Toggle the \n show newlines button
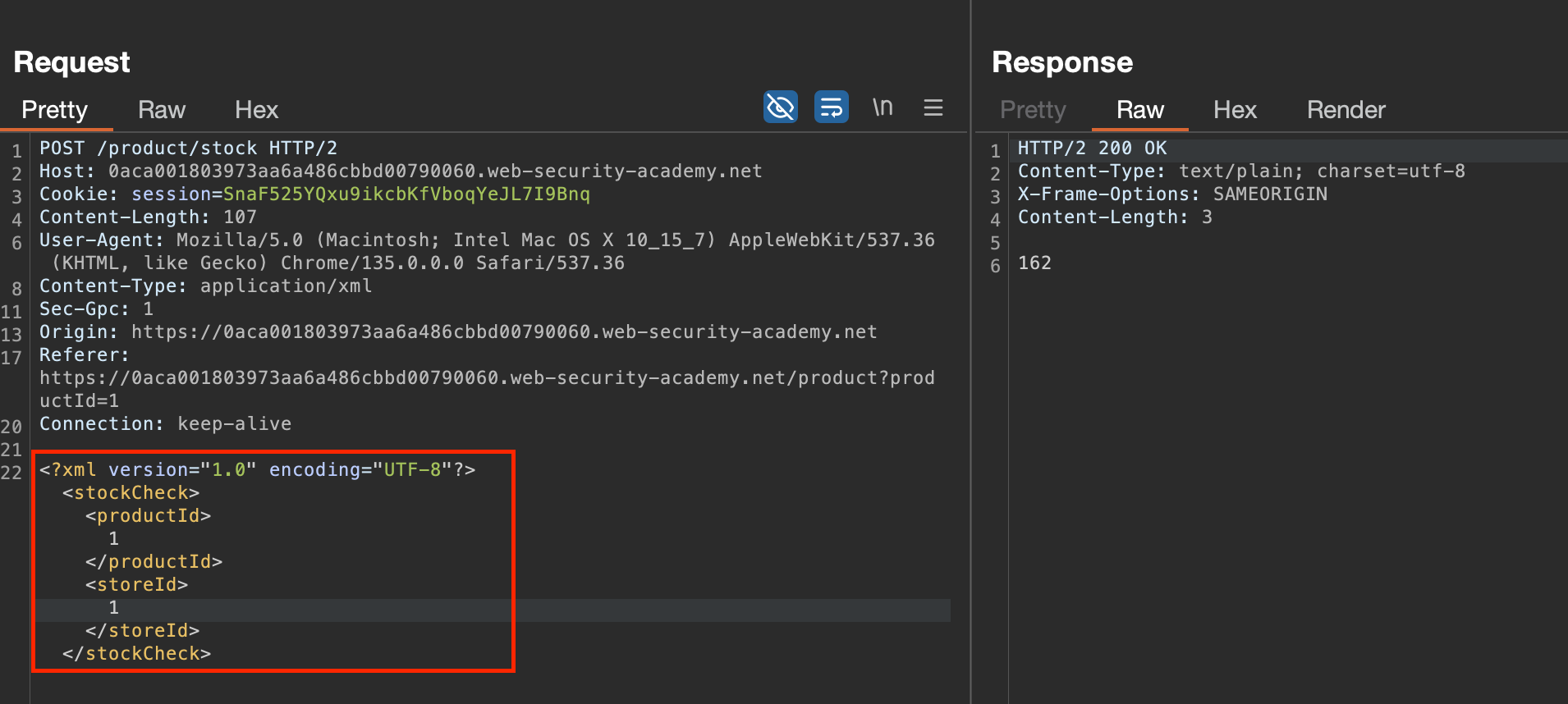Viewport: 1568px width, 704px height. 883,107
